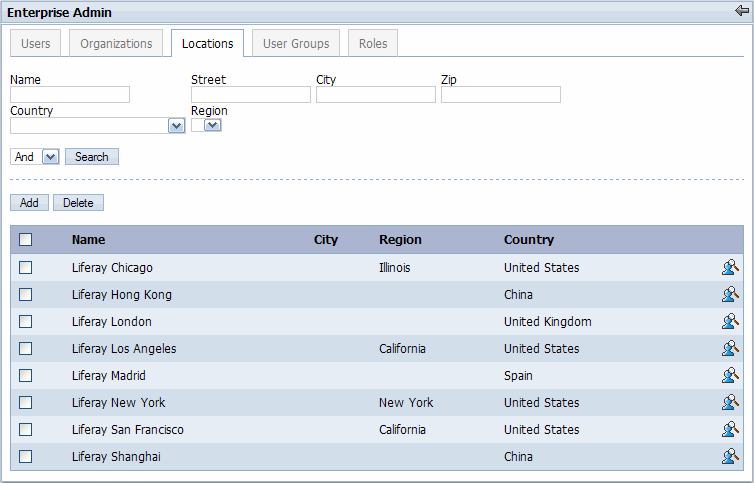
Task: Check the select-all checkbox in the table header
Action: (26, 240)
